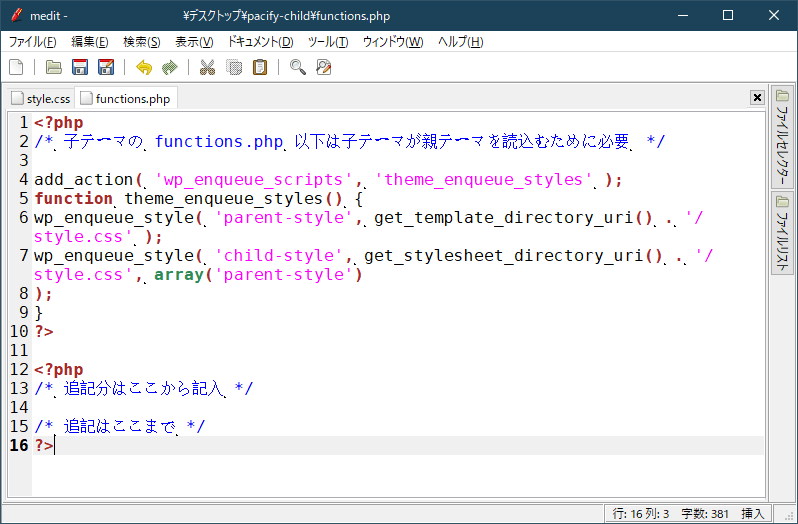Click 'get_stylesheet_directory_uri' on line 7
The height and width of the screenshot is (524, 798).
coord(503,255)
